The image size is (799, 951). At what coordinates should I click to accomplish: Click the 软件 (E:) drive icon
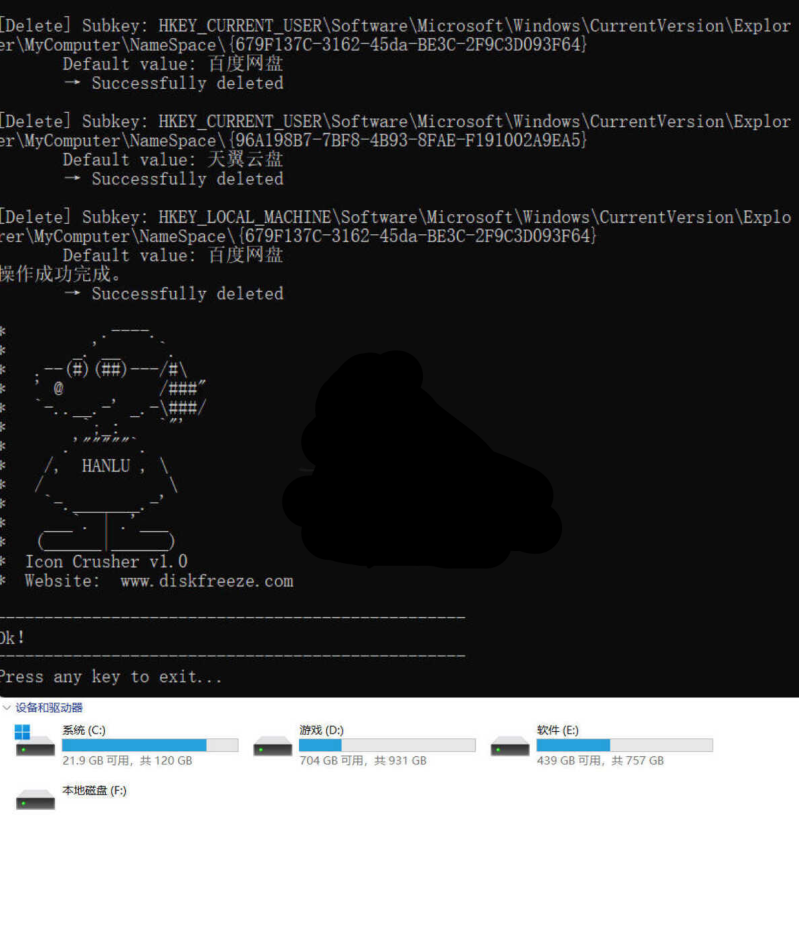[x=510, y=745]
